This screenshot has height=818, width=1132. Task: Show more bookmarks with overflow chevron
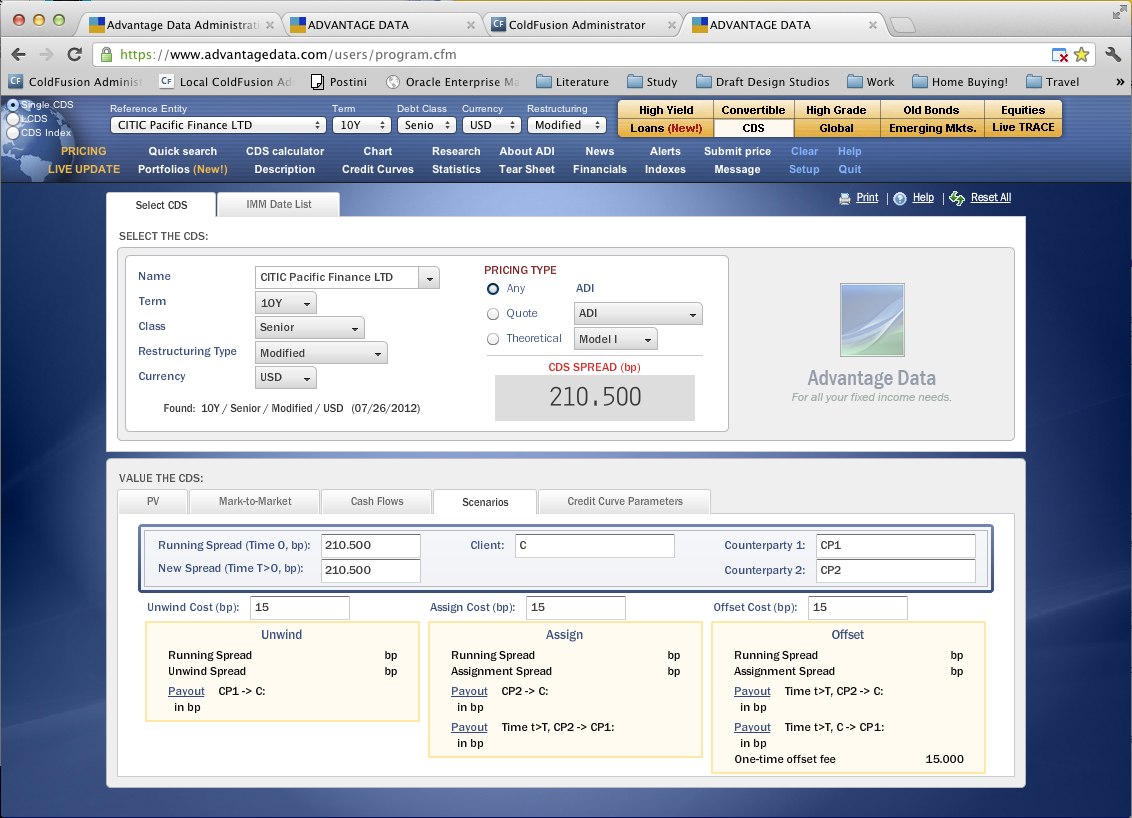pos(1120,82)
